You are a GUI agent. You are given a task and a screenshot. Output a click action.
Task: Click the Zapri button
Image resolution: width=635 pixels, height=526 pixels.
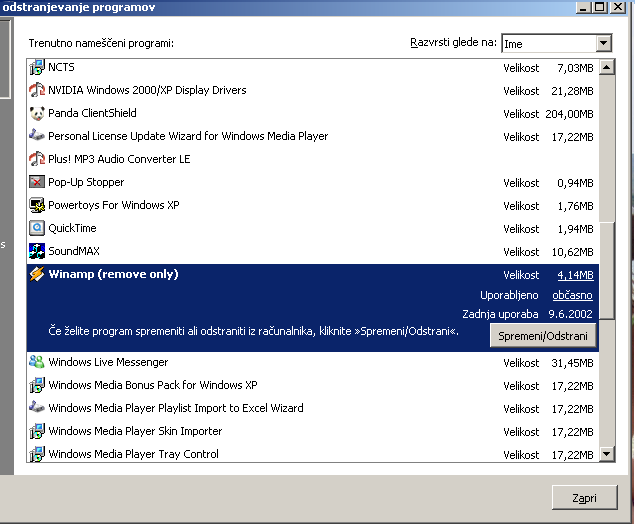[x=584, y=498]
